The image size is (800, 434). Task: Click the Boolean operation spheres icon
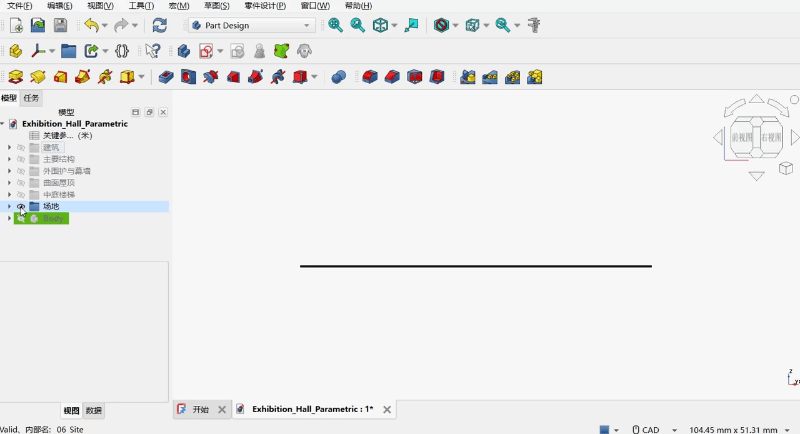coord(339,77)
